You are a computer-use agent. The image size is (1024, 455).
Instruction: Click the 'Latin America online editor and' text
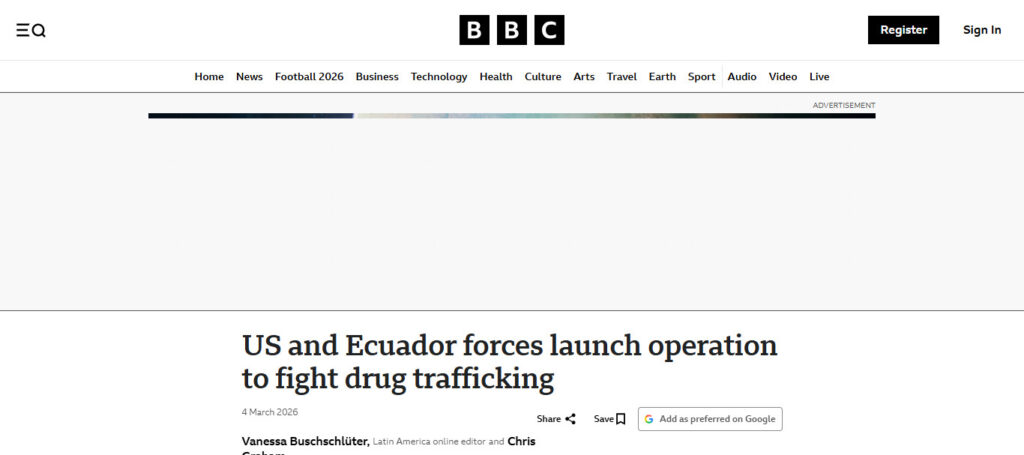[438, 442]
